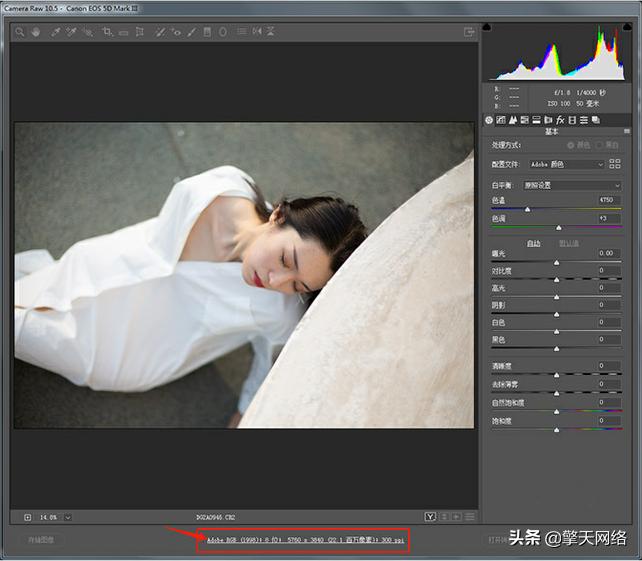642x561 pixels.
Task: Select the Crop tool
Action: click(107, 32)
